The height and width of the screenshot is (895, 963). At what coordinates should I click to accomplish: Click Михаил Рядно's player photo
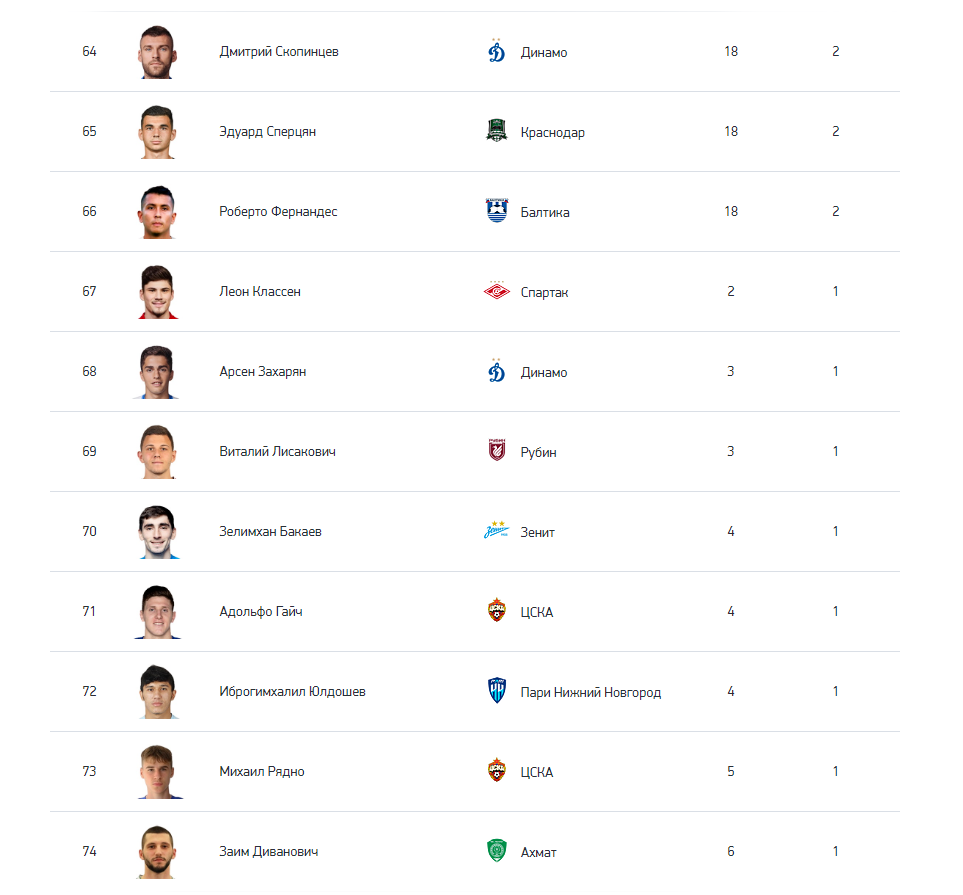(x=158, y=772)
